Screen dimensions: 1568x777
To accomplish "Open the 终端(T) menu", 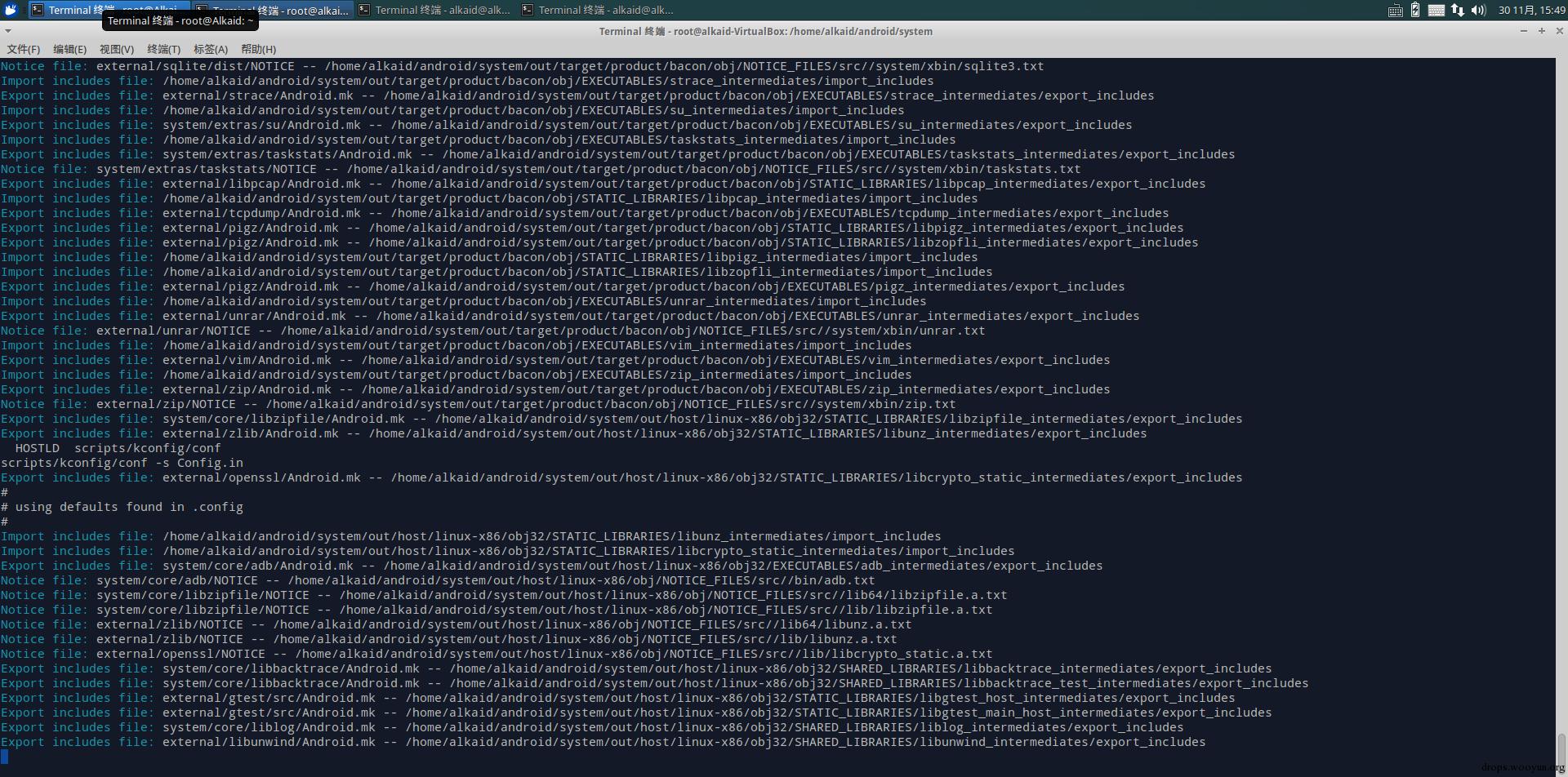I will [163, 49].
